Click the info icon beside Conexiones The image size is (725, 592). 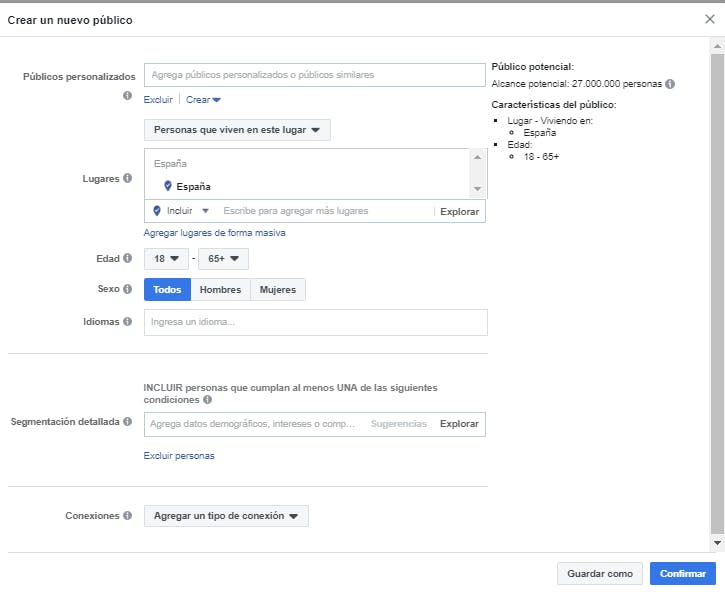128,516
